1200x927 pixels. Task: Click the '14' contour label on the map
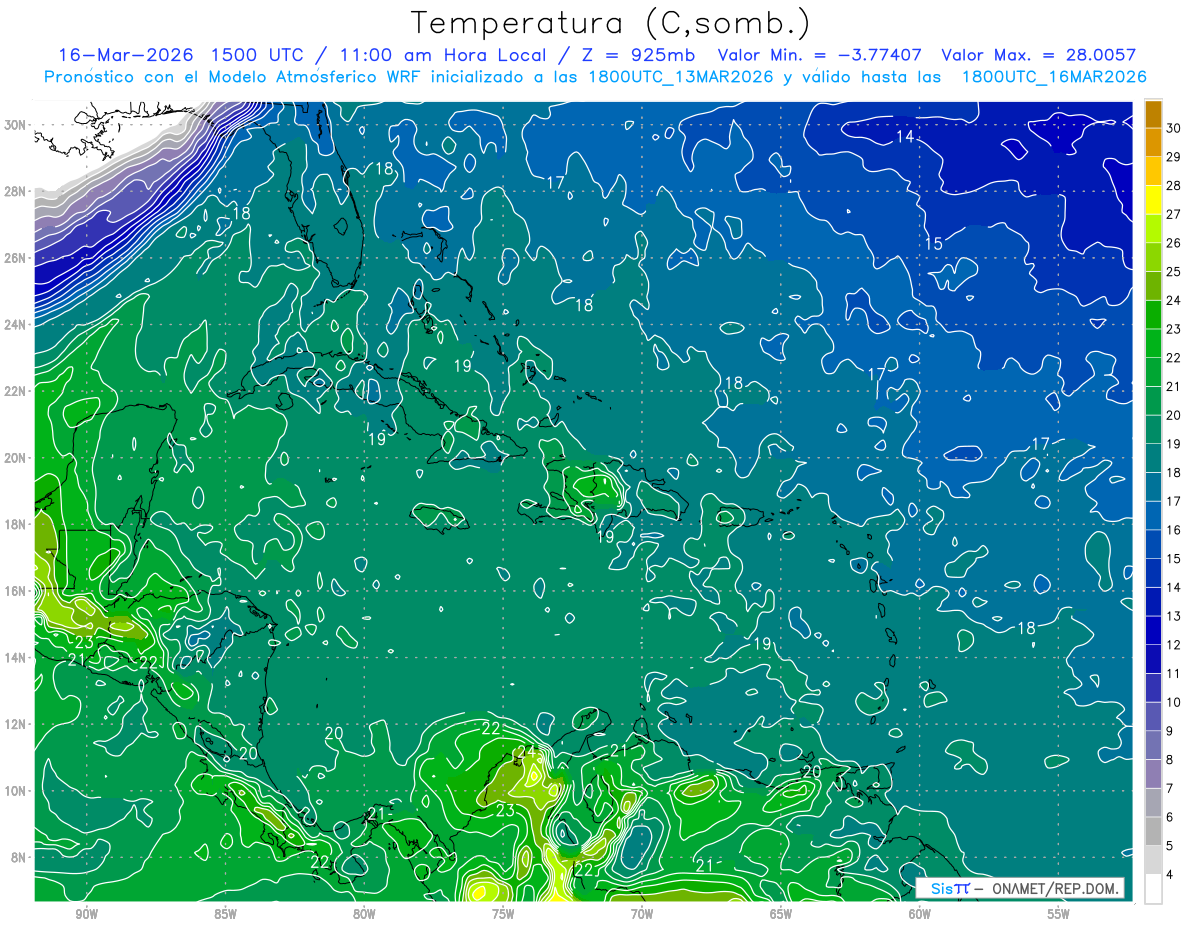[905, 136]
